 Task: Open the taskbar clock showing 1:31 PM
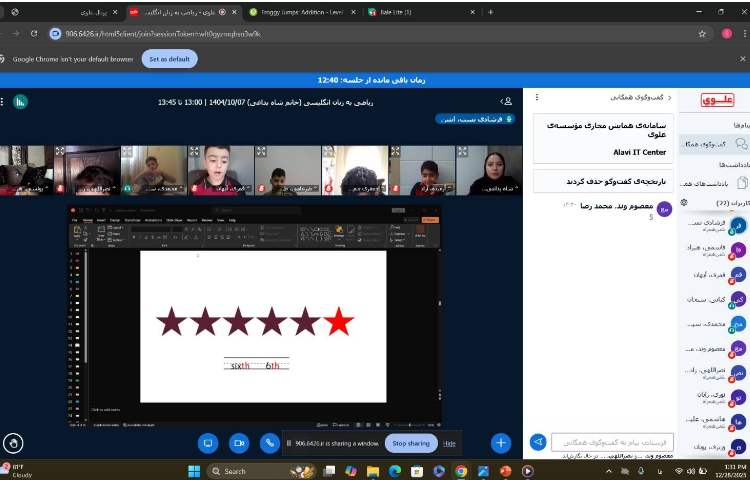pyautogui.click(x=731, y=471)
